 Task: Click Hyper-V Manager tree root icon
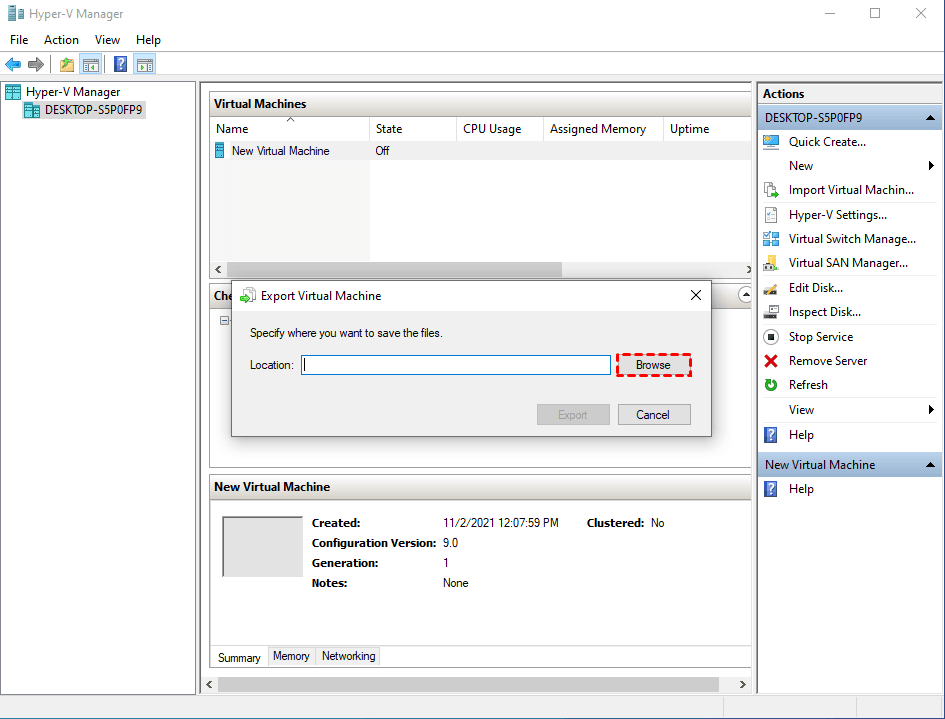[13, 92]
